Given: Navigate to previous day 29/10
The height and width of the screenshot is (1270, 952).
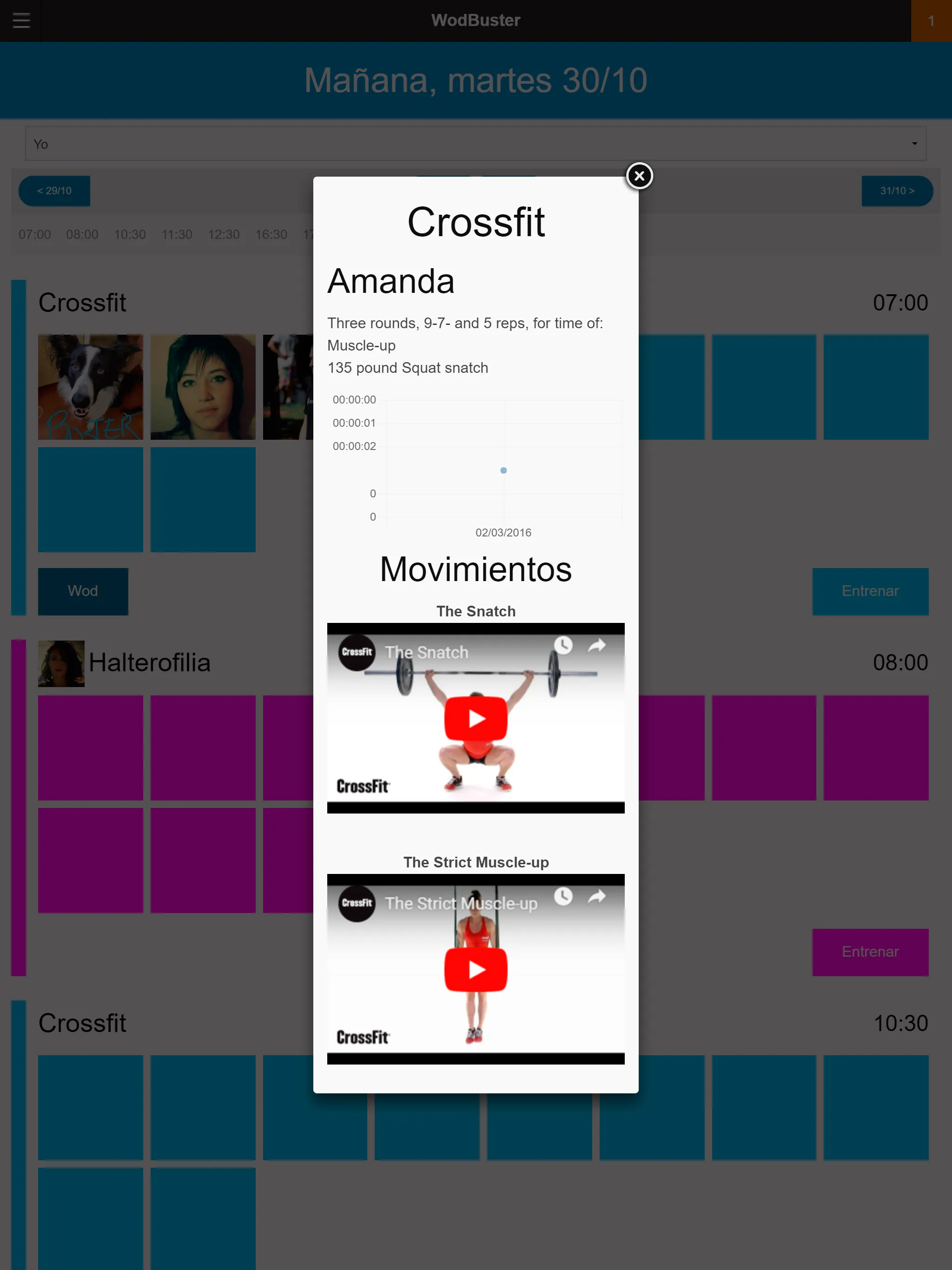Looking at the screenshot, I should [x=53, y=192].
